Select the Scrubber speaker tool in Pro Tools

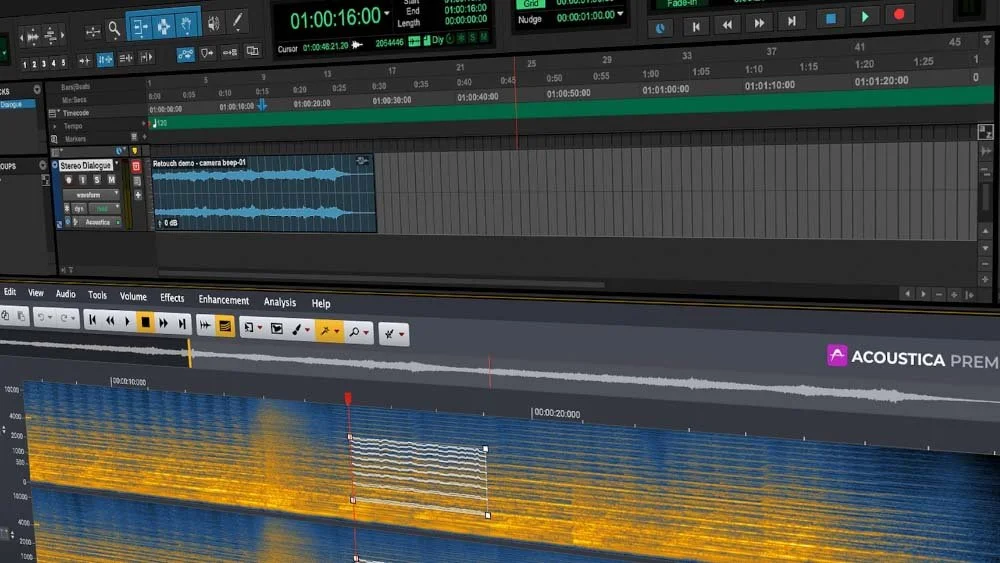pos(214,24)
